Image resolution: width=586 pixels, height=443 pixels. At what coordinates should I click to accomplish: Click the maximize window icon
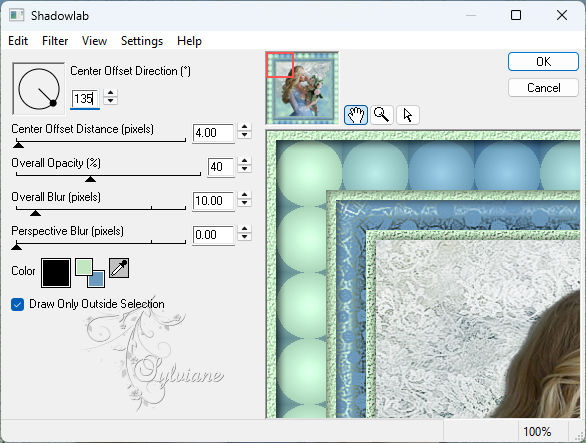coord(516,15)
